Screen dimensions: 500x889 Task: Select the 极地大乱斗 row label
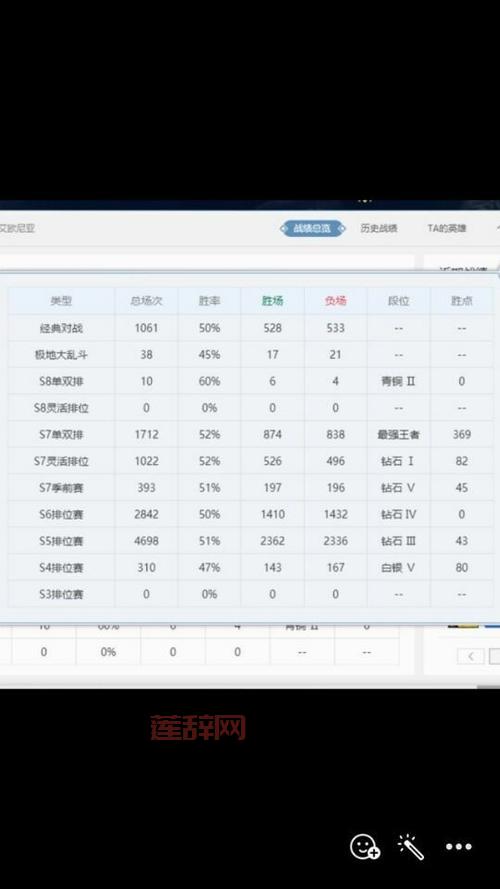pyautogui.click(x=61, y=354)
